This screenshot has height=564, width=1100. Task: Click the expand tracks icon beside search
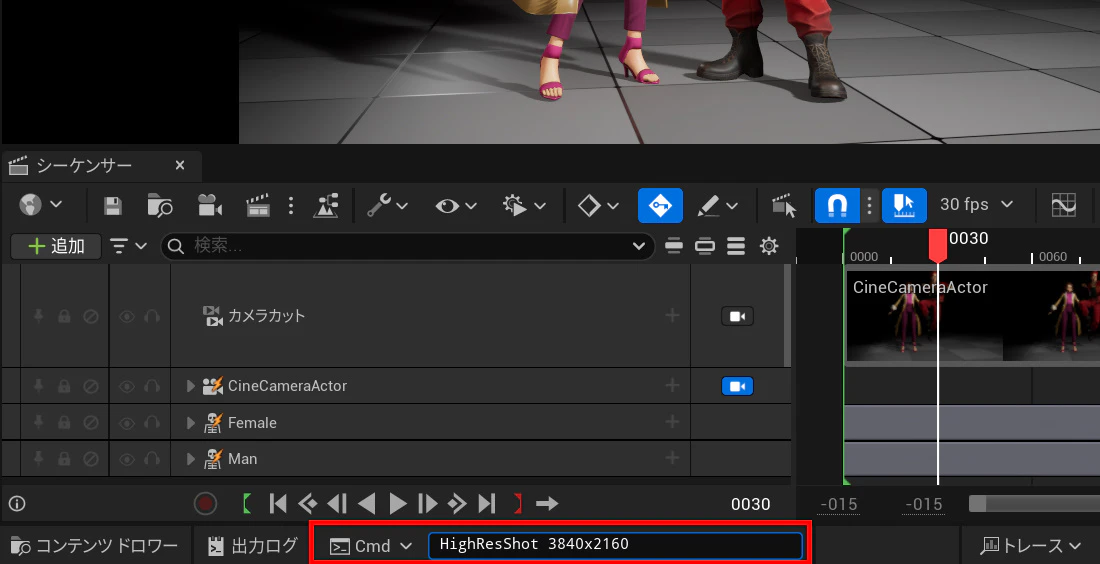click(704, 246)
